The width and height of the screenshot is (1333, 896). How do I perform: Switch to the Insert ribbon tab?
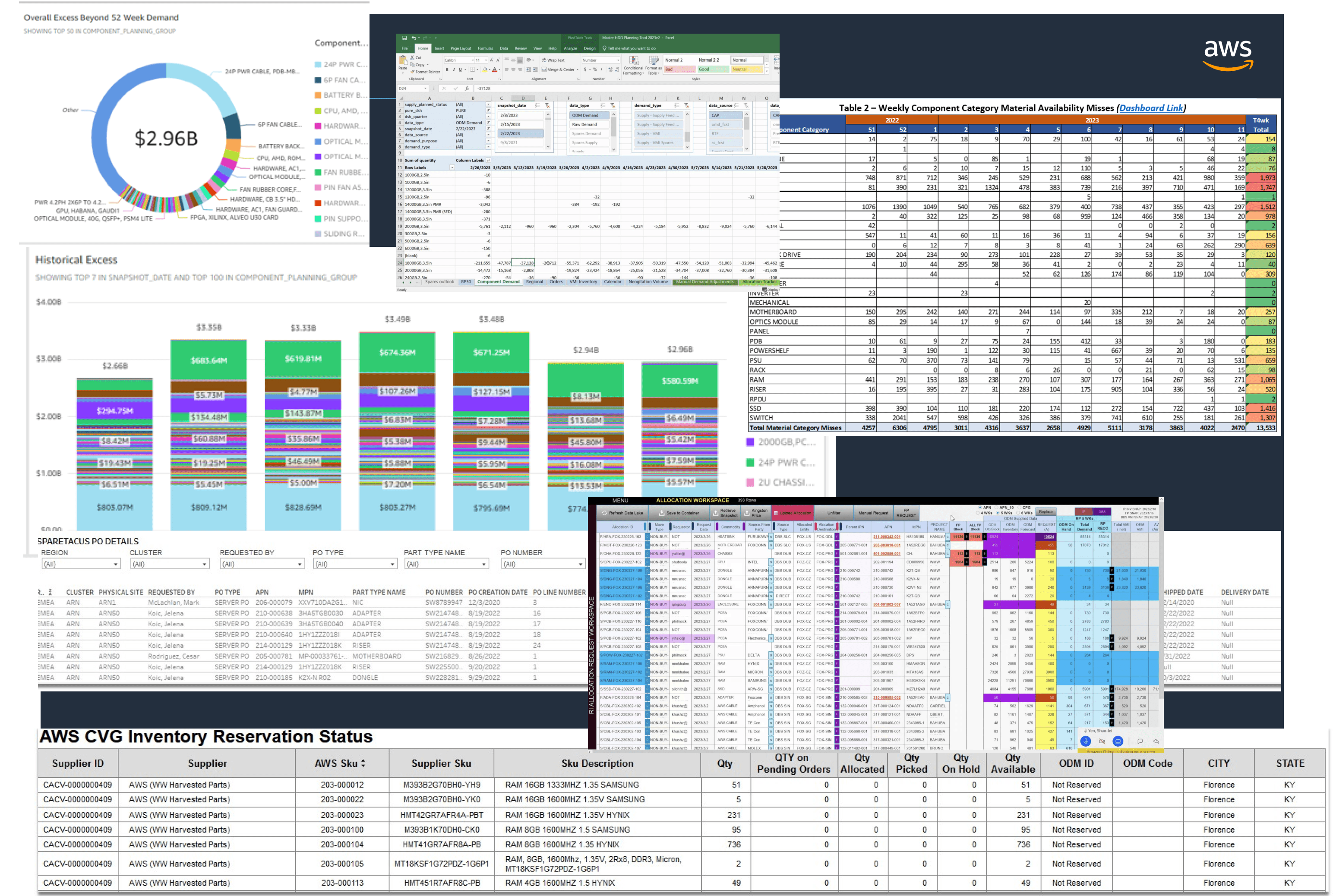tap(439, 49)
